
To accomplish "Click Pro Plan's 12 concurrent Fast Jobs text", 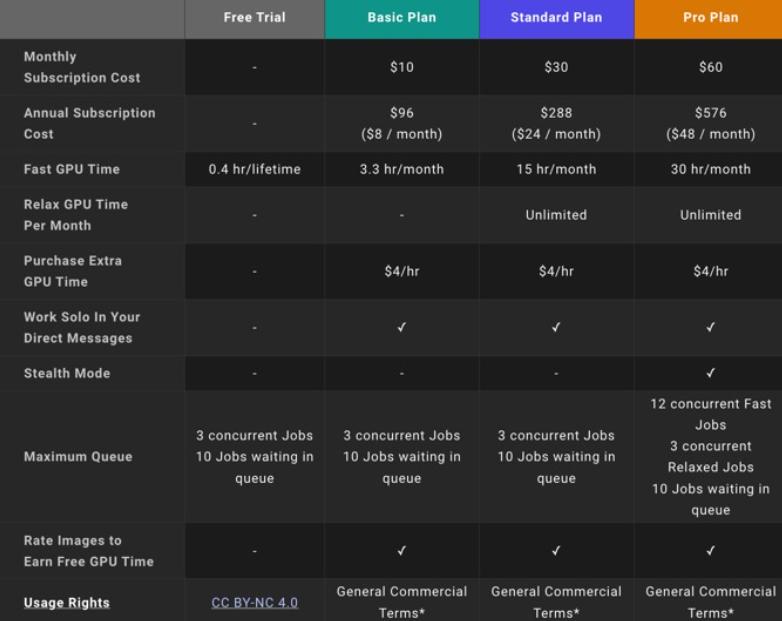I will (x=711, y=414).
